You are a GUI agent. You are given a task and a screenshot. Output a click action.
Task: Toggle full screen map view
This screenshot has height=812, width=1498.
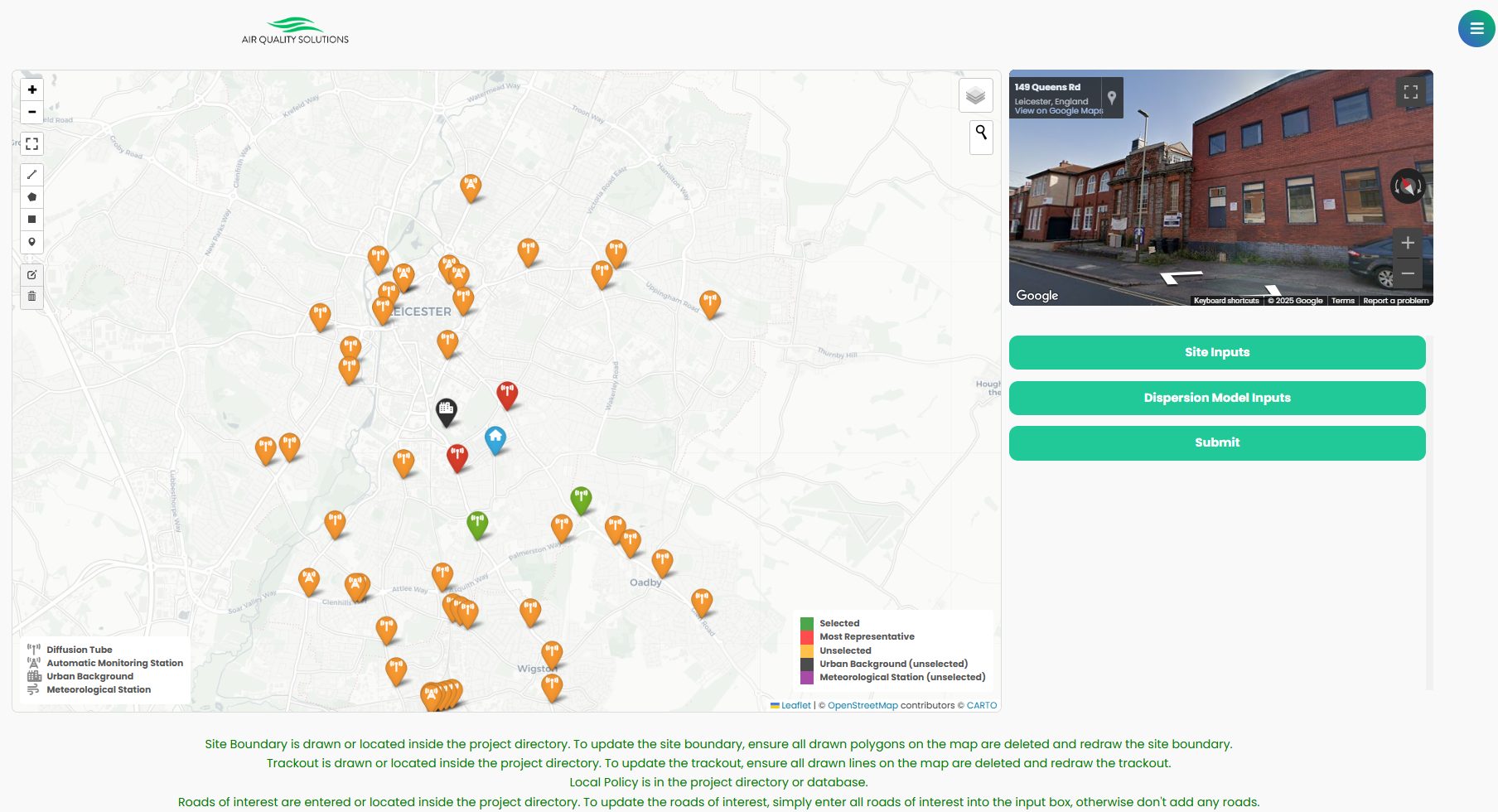click(32, 144)
